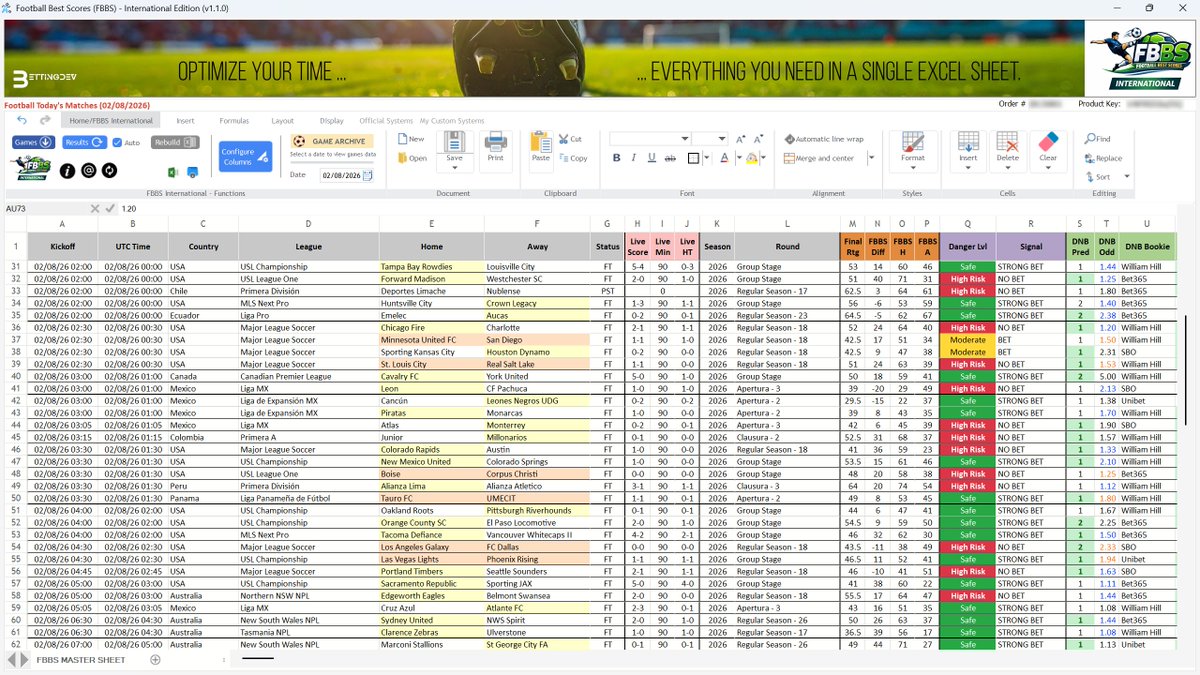Click the Clear eraser icon
Viewport: 1200px width, 675px height.
point(1048,141)
